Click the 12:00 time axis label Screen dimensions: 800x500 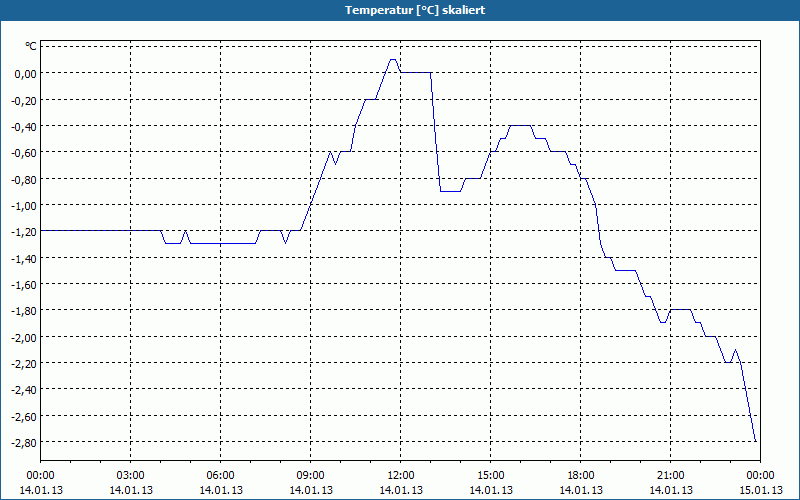click(x=401, y=476)
